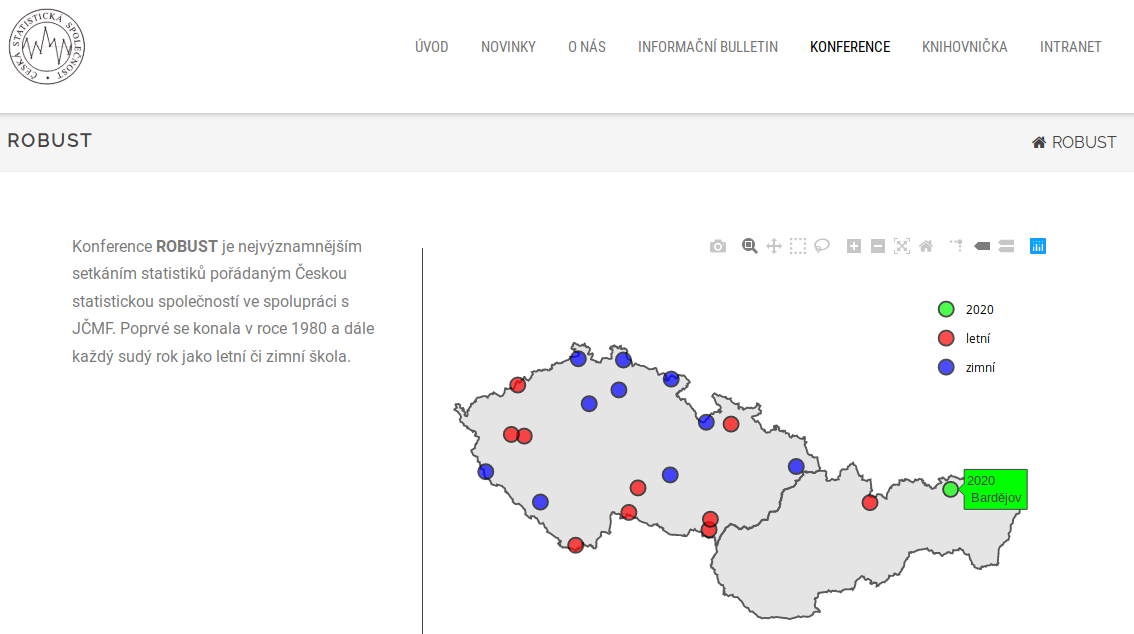
Task: Click the bold word ROBUST in the paragraph
Action: 187,247
